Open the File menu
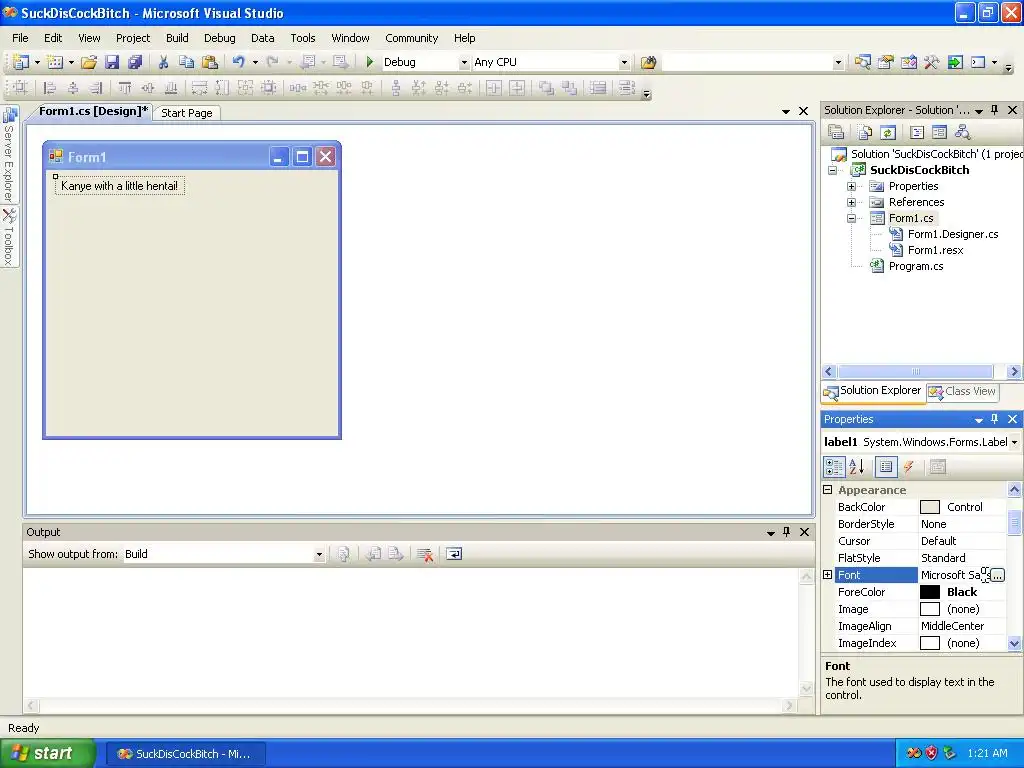1024x768 pixels. 20,38
